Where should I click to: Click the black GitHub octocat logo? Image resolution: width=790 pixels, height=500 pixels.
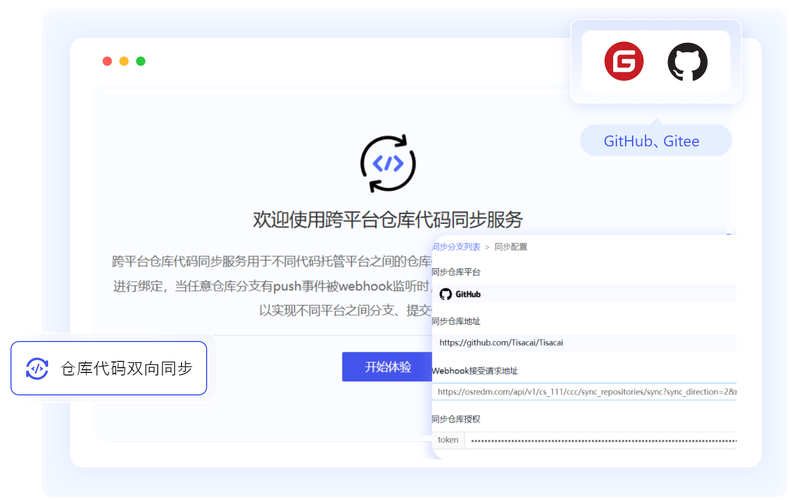tap(687, 62)
